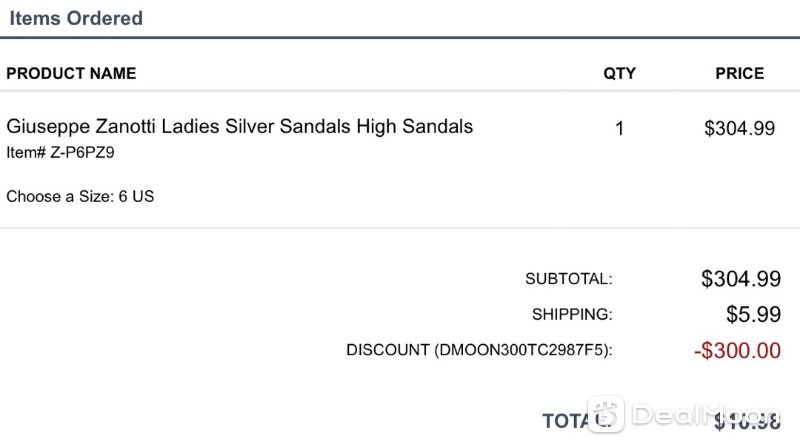Select the QTY column header
The width and height of the screenshot is (800, 447).
(x=619, y=73)
